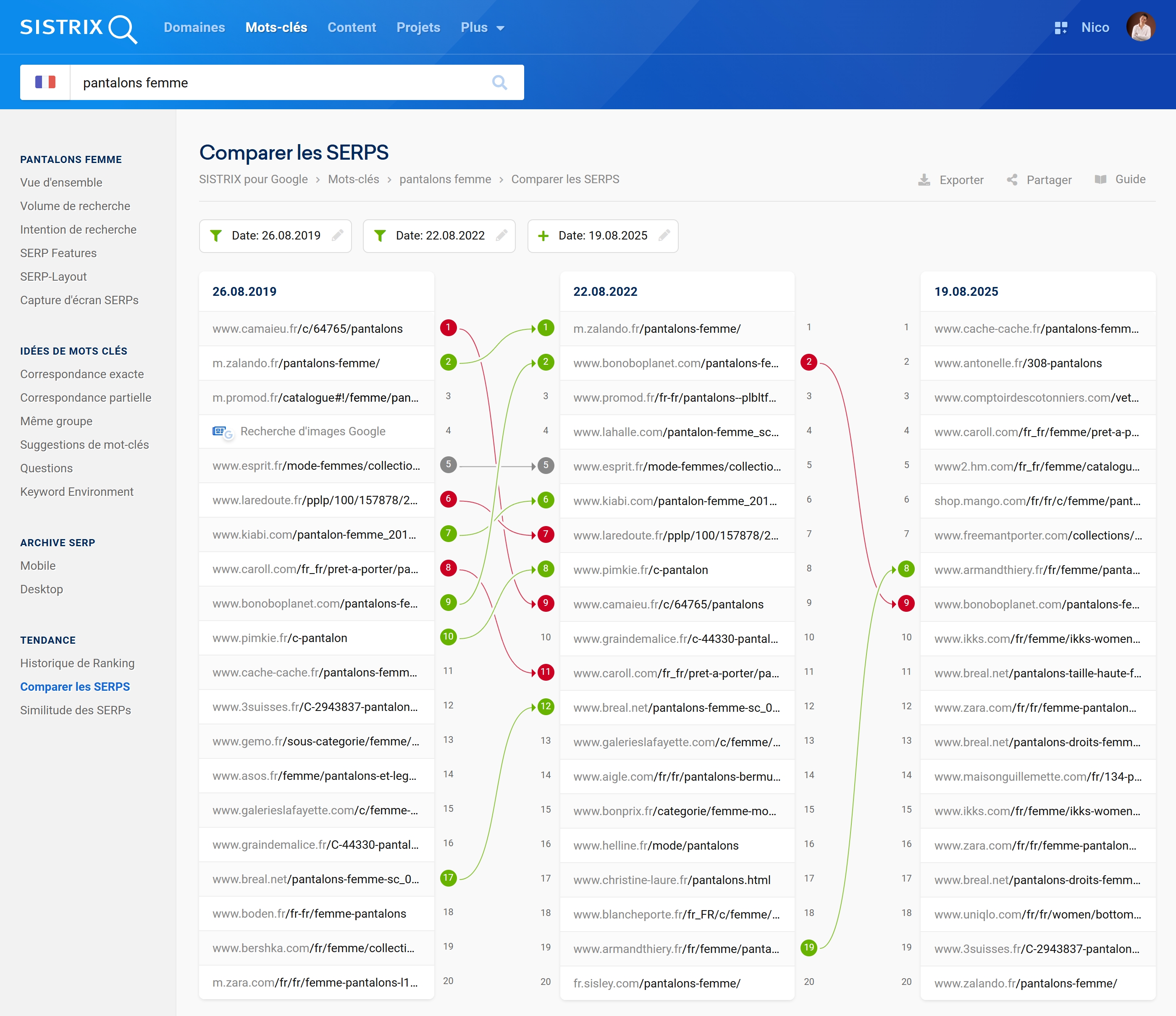Edit the 19.08.2025 date with pencil icon
Image resolution: width=1176 pixels, height=1016 pixels.
664,235
